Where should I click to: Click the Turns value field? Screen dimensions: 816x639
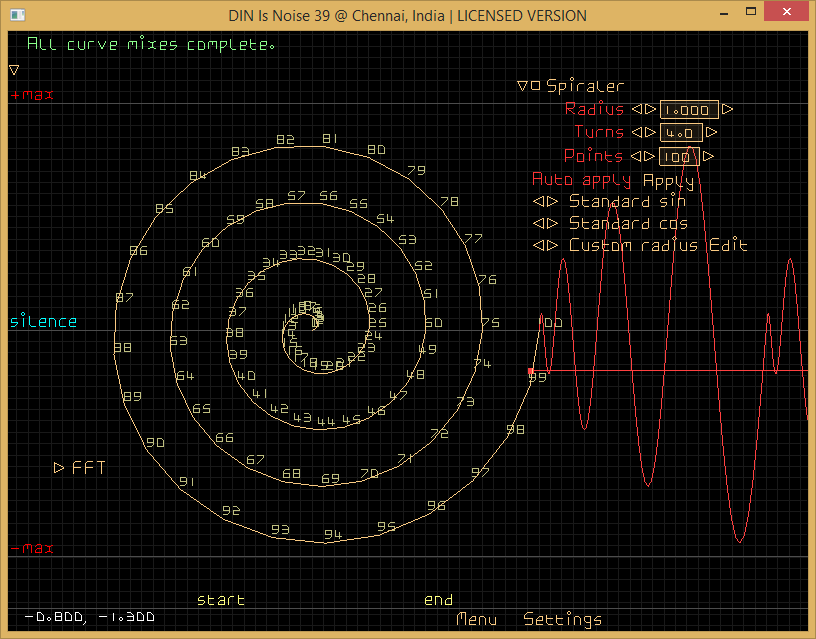[x=680, y=132]
